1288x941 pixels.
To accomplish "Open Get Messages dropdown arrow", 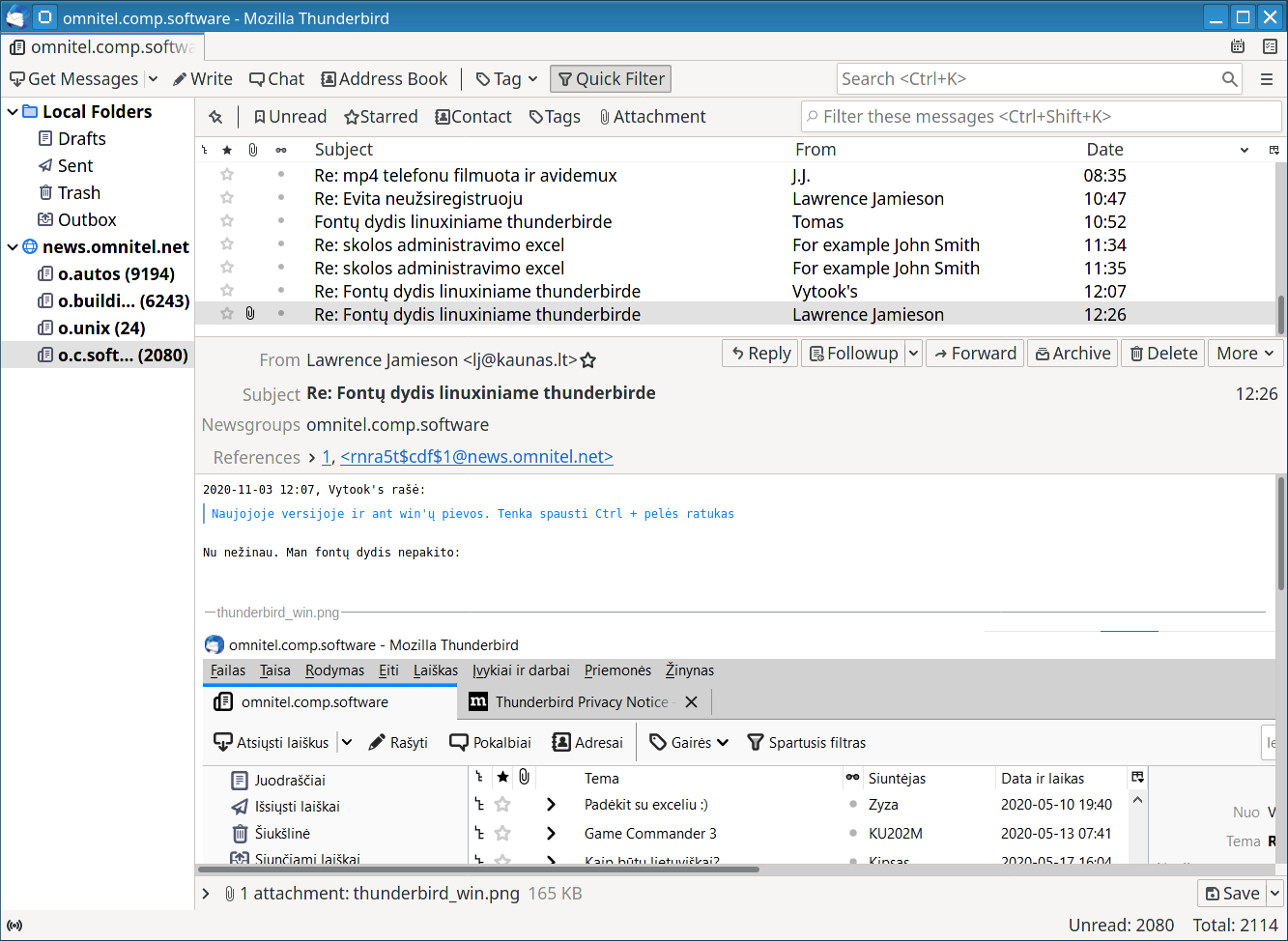I will point(153,79).
